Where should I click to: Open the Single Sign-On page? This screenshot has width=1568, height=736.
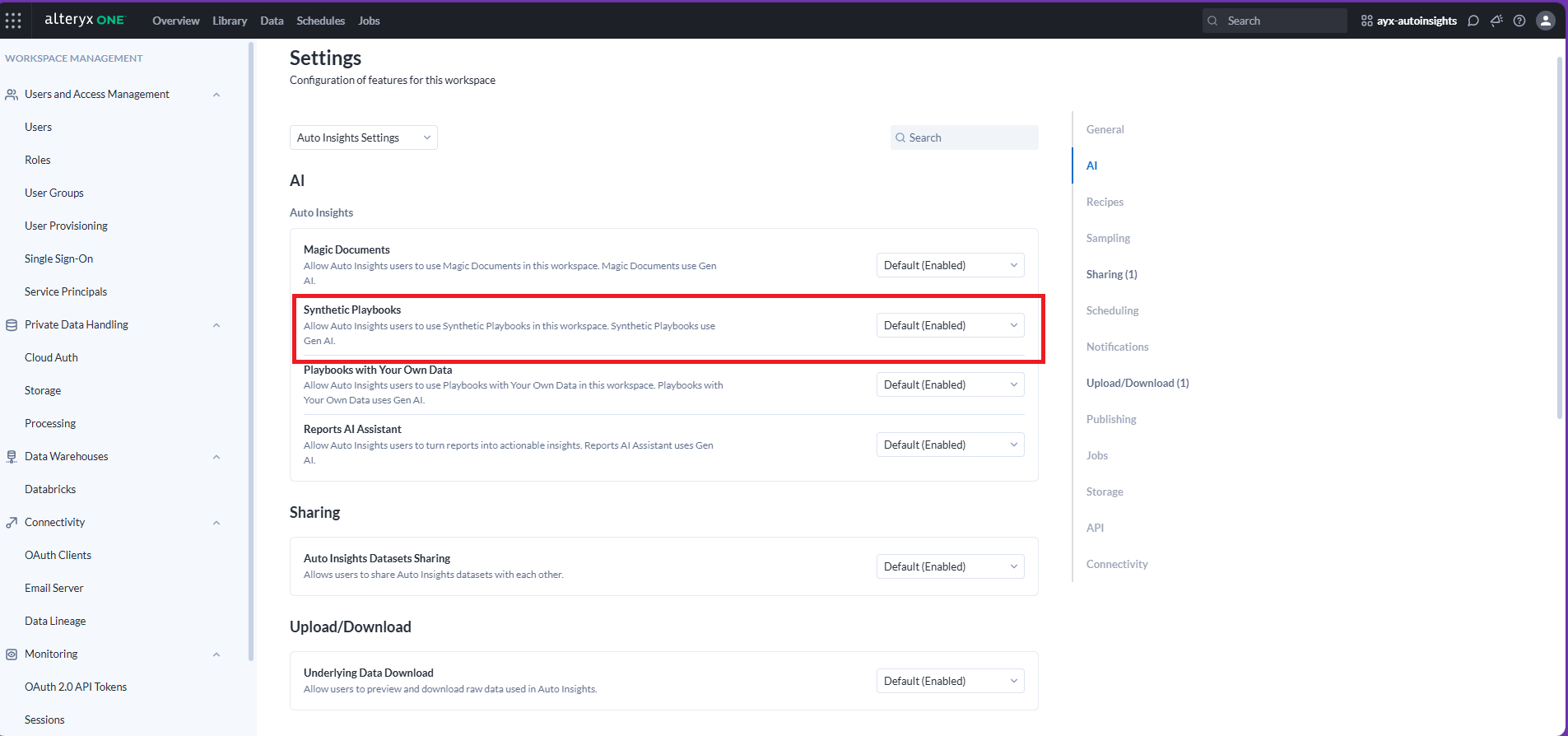pos(58,259)
